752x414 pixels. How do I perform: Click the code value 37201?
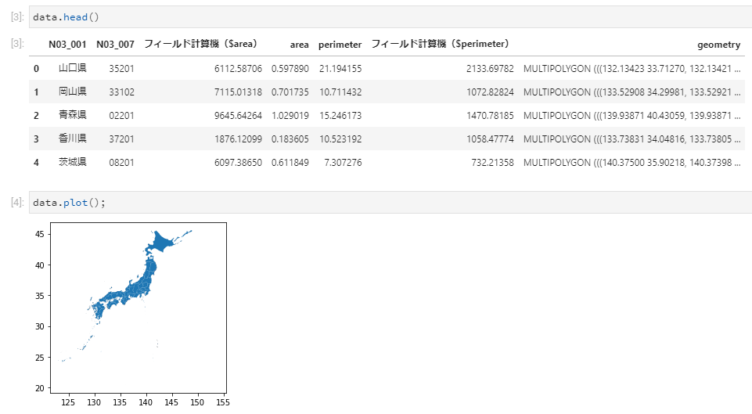[121, 139]
